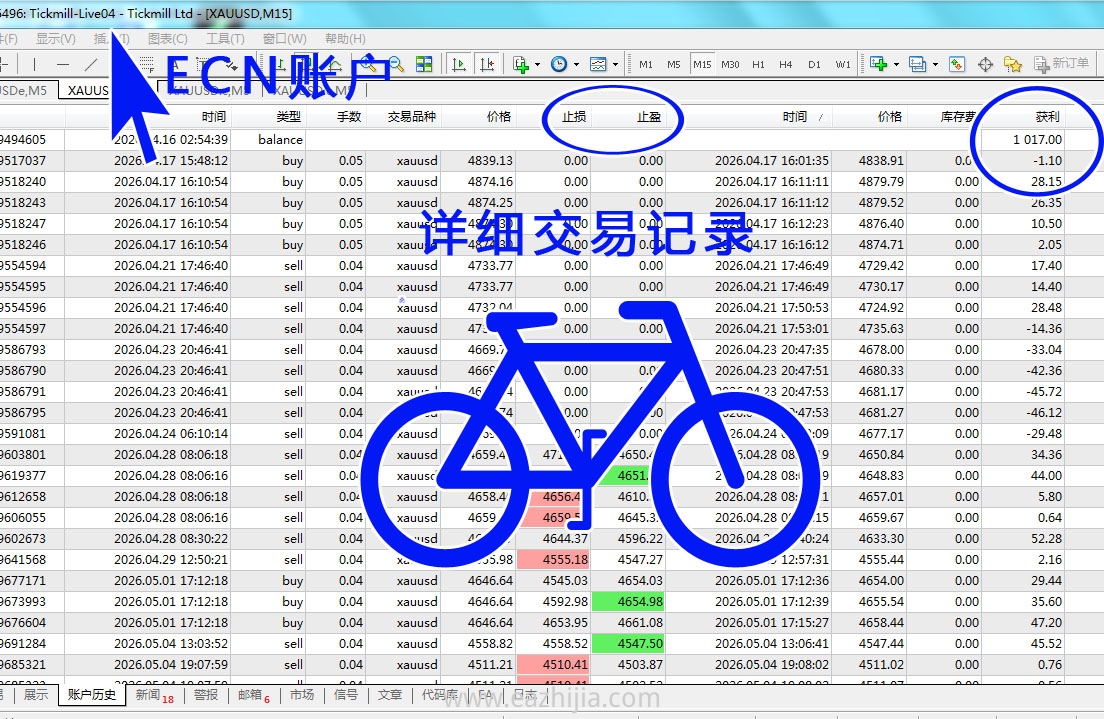This screenshot has height=719, width=1104.
Task: Toggle the M15 timeframe button
Action: pyautogui.click(x=702, y=64)
